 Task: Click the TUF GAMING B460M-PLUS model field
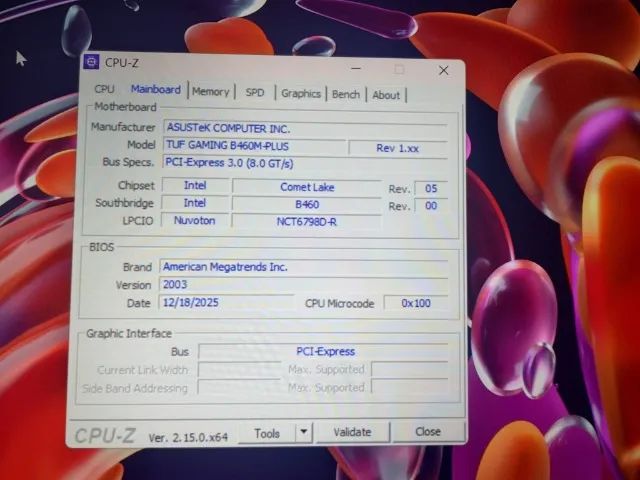coord(255,146)
